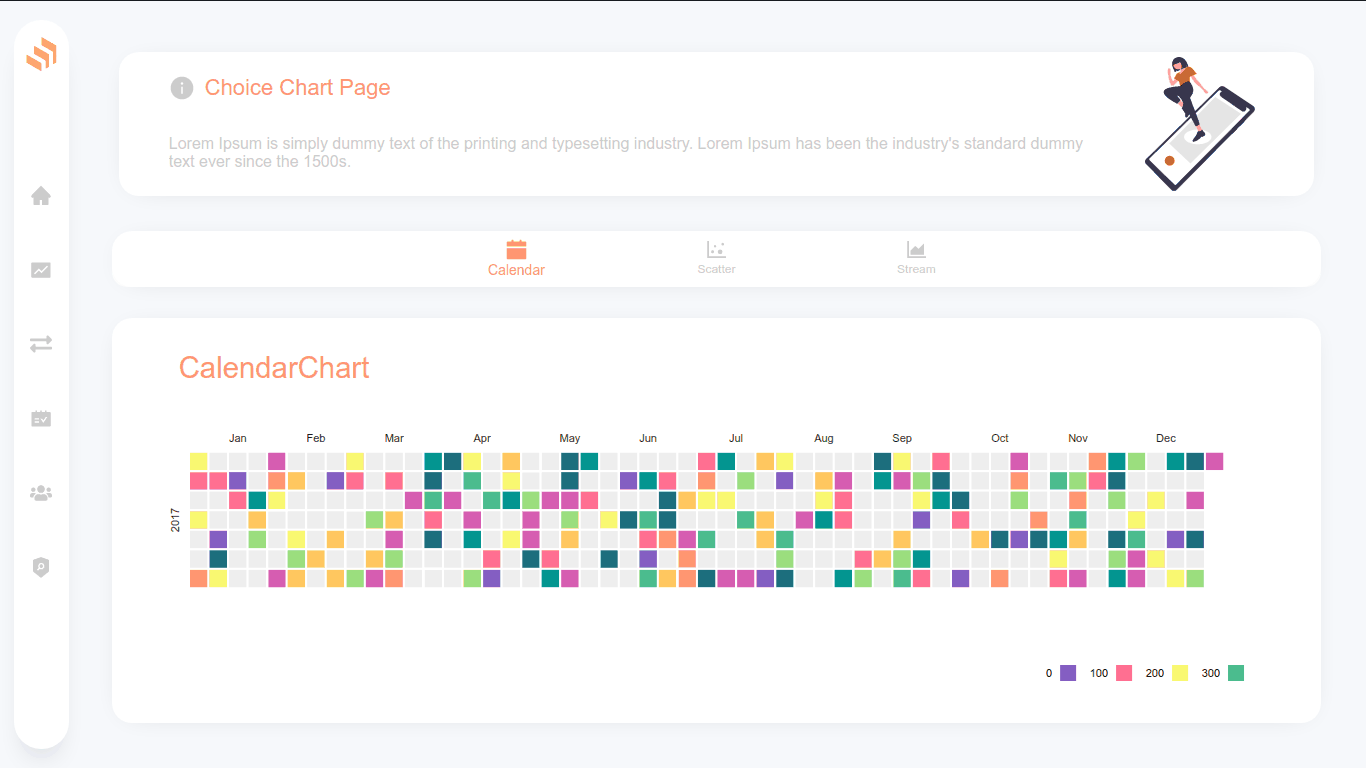This screenshot has width=1366, height=768.
Task: Click the shield search sidebar icon
Action: click(41, 567)
